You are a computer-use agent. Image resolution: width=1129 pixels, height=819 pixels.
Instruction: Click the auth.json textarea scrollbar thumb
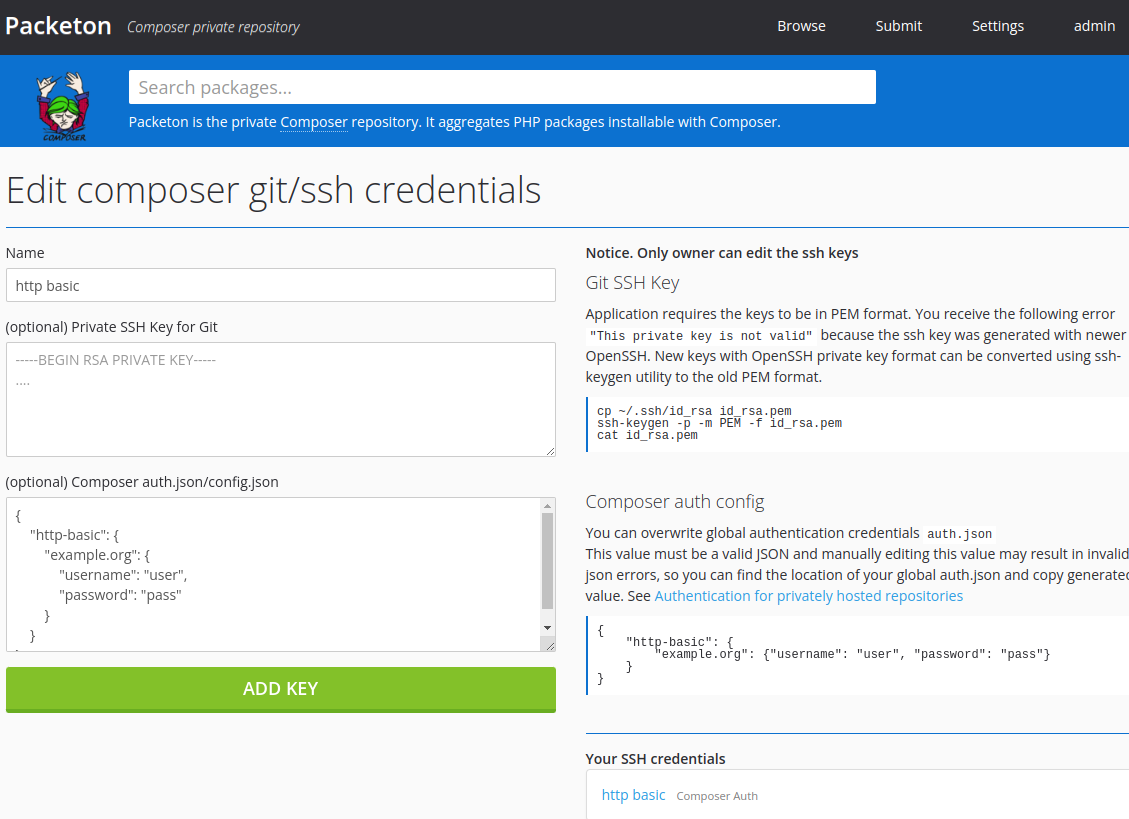[547, 560]
